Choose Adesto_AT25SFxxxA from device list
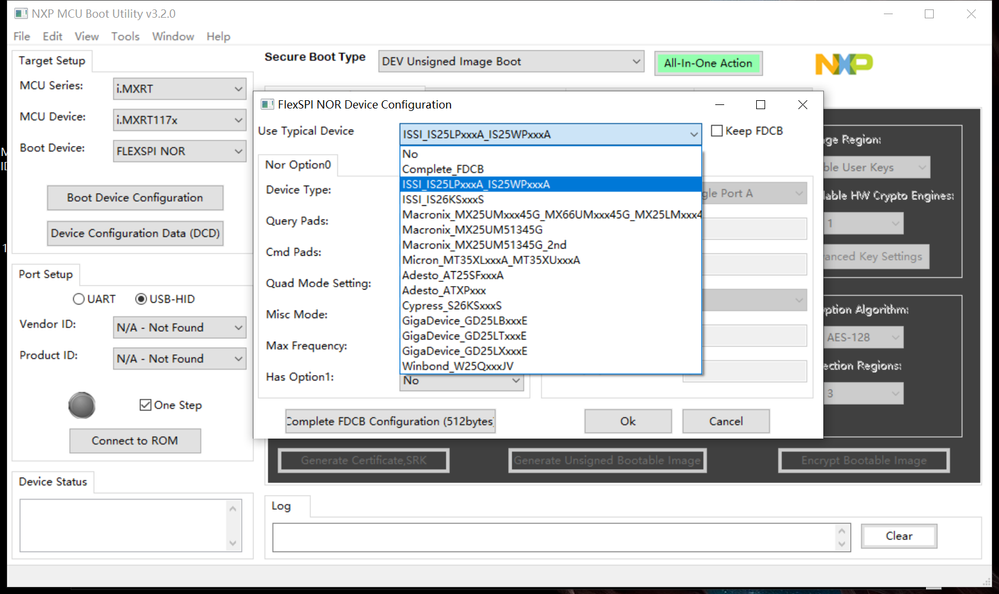Image resolution: width=999 pixels, height=594 pixels. (550, 275)
